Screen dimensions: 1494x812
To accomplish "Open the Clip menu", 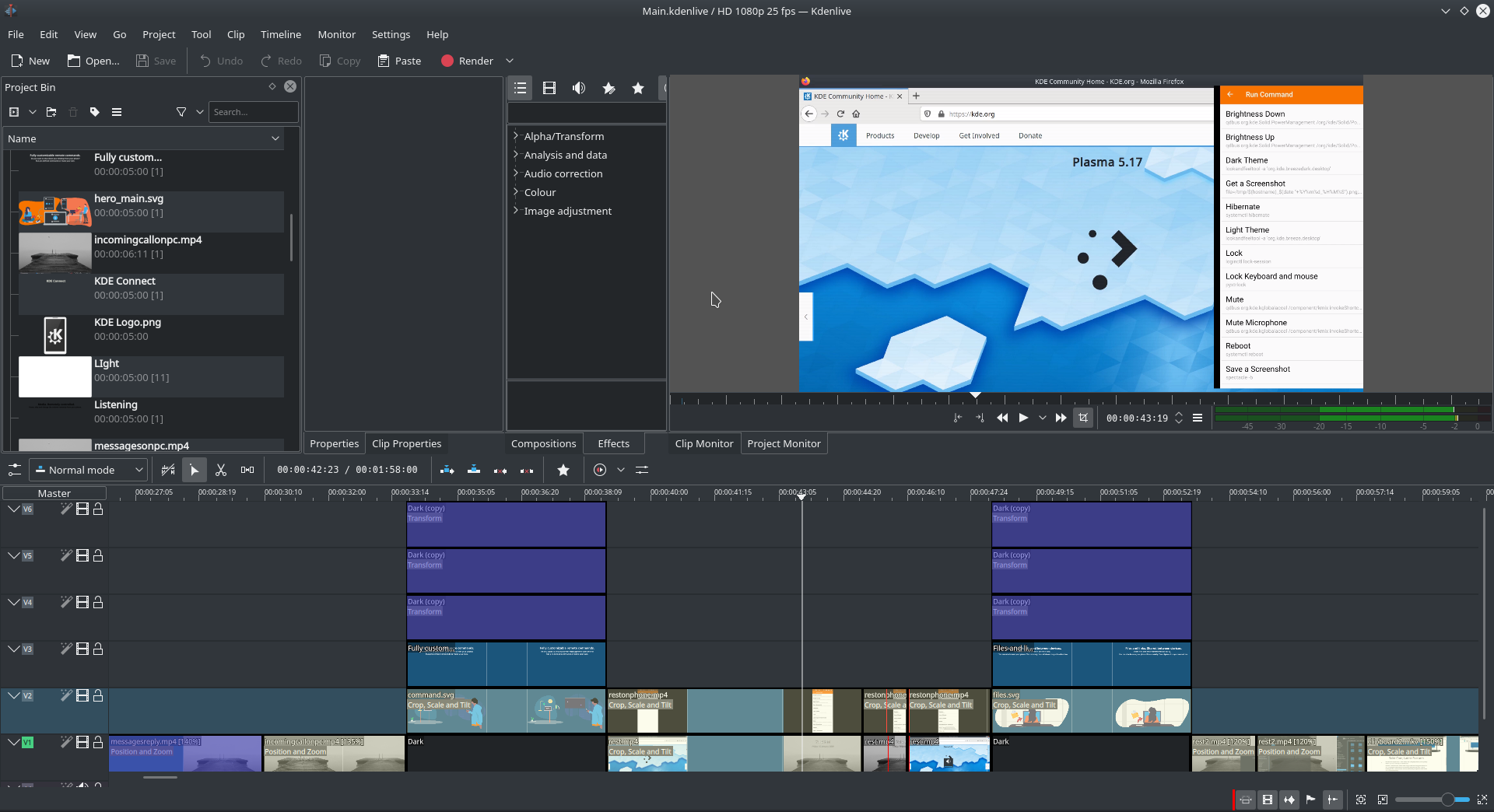I will click(236, 34).
